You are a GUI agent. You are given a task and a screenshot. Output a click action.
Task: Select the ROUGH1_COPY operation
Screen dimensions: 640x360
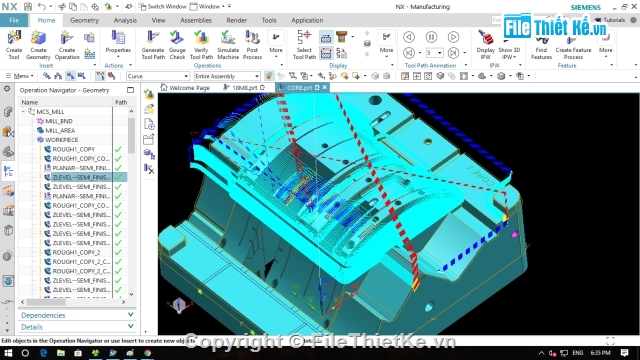click(73, 149)
